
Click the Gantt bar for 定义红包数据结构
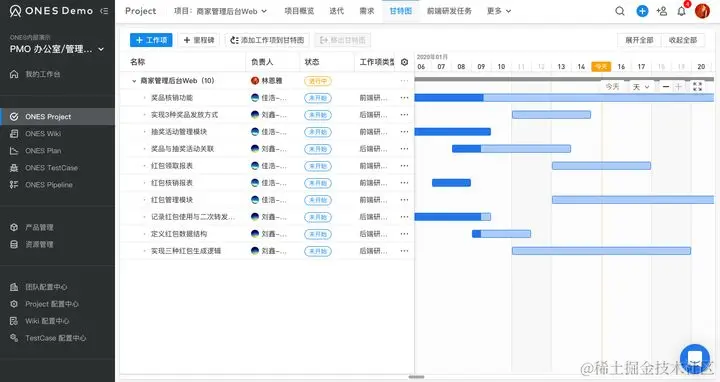pos(501,234)
